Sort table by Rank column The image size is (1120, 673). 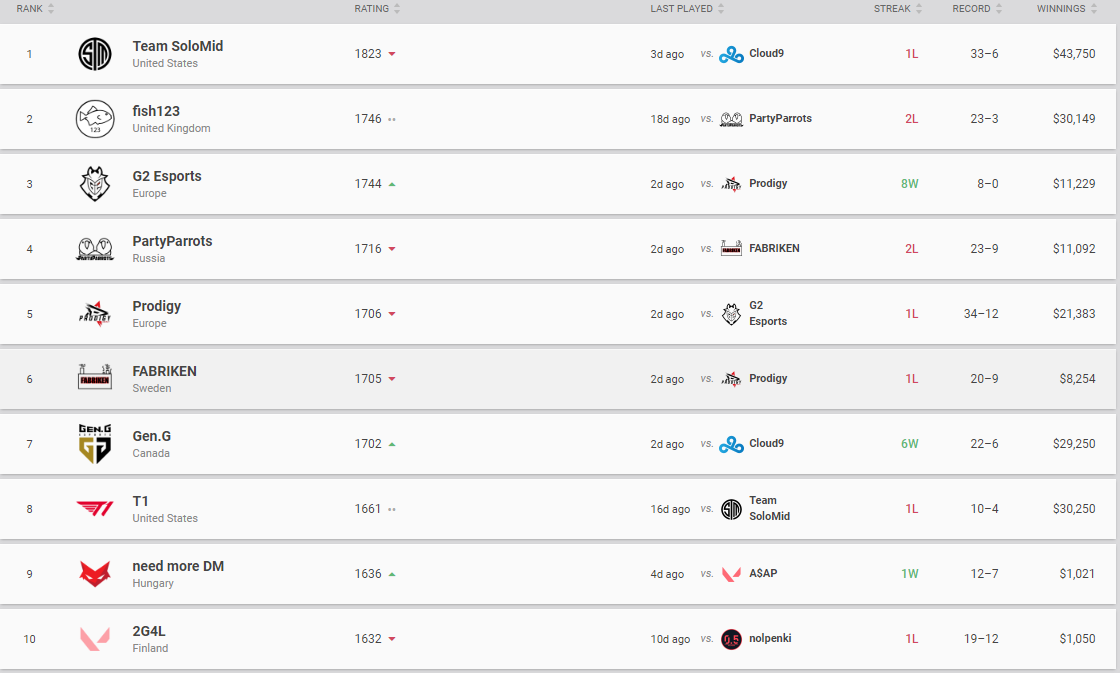(x=35, y=9)
